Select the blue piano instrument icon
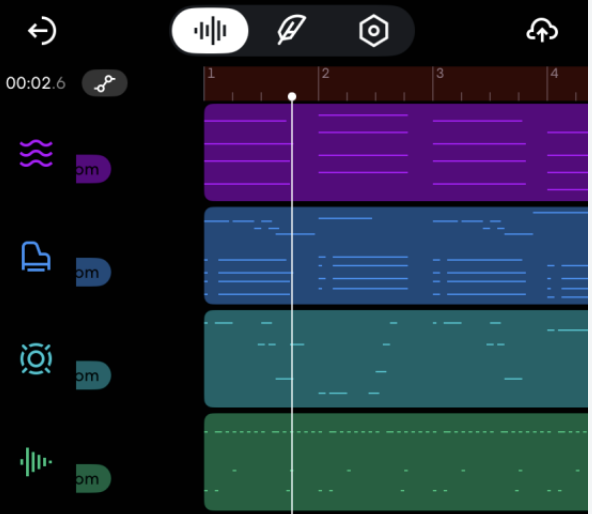 click(36, 256)
